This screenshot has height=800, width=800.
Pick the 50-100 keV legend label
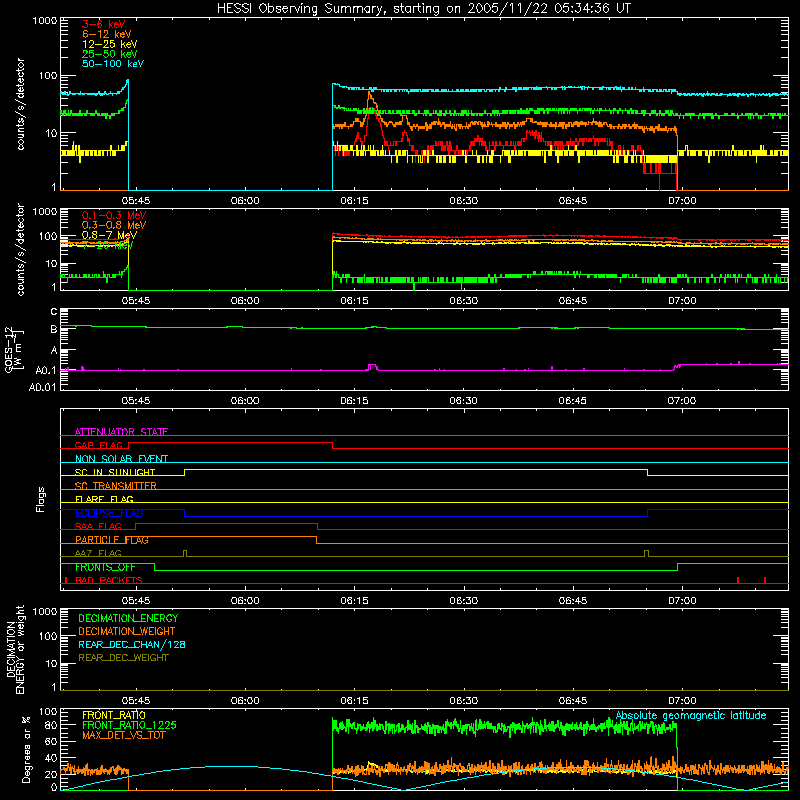113,64
